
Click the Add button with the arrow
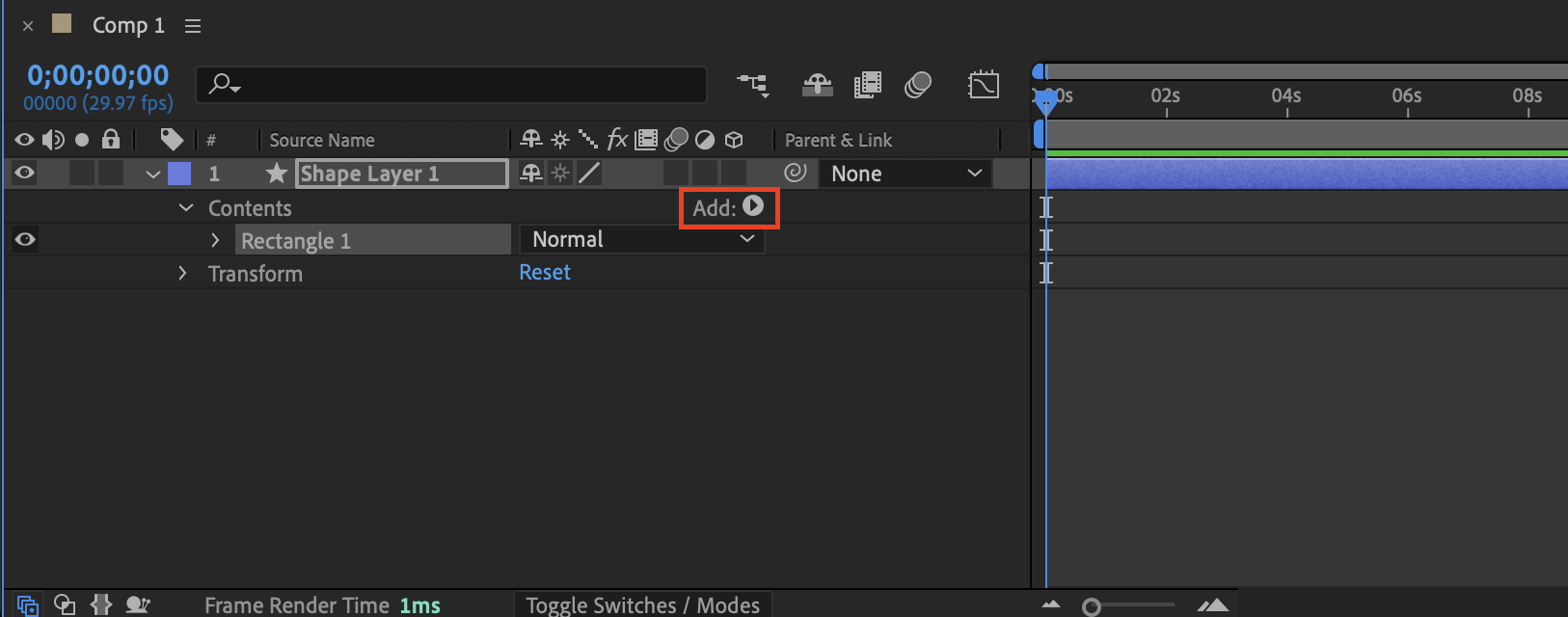click(728, 207)
